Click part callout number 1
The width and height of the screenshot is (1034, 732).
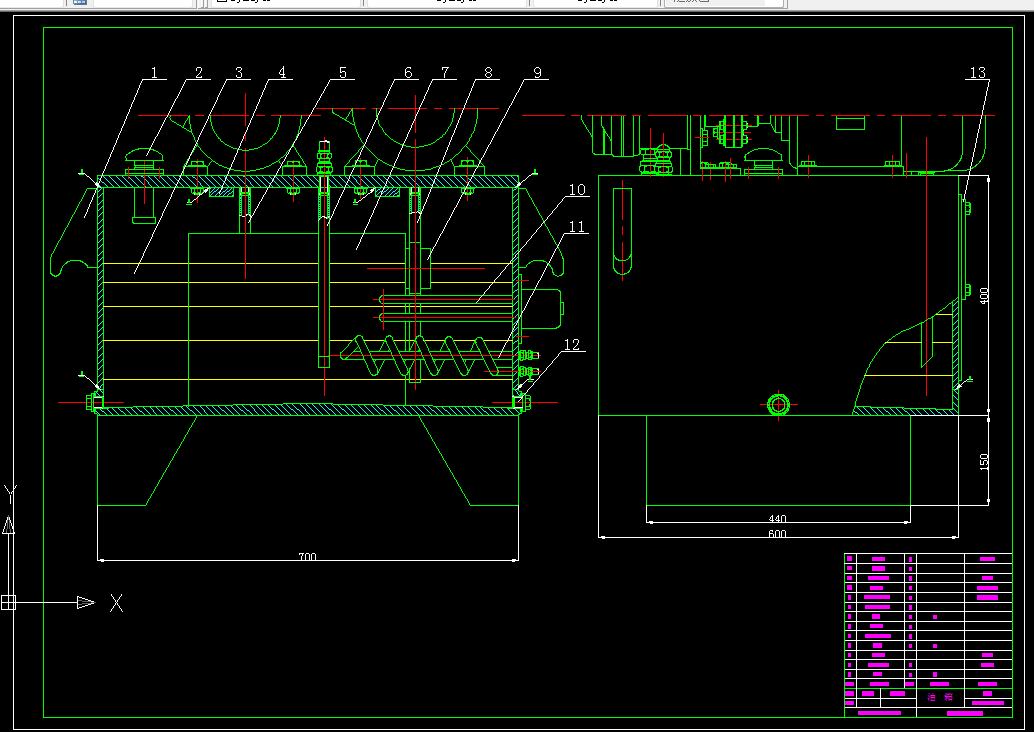click(154, 73)
